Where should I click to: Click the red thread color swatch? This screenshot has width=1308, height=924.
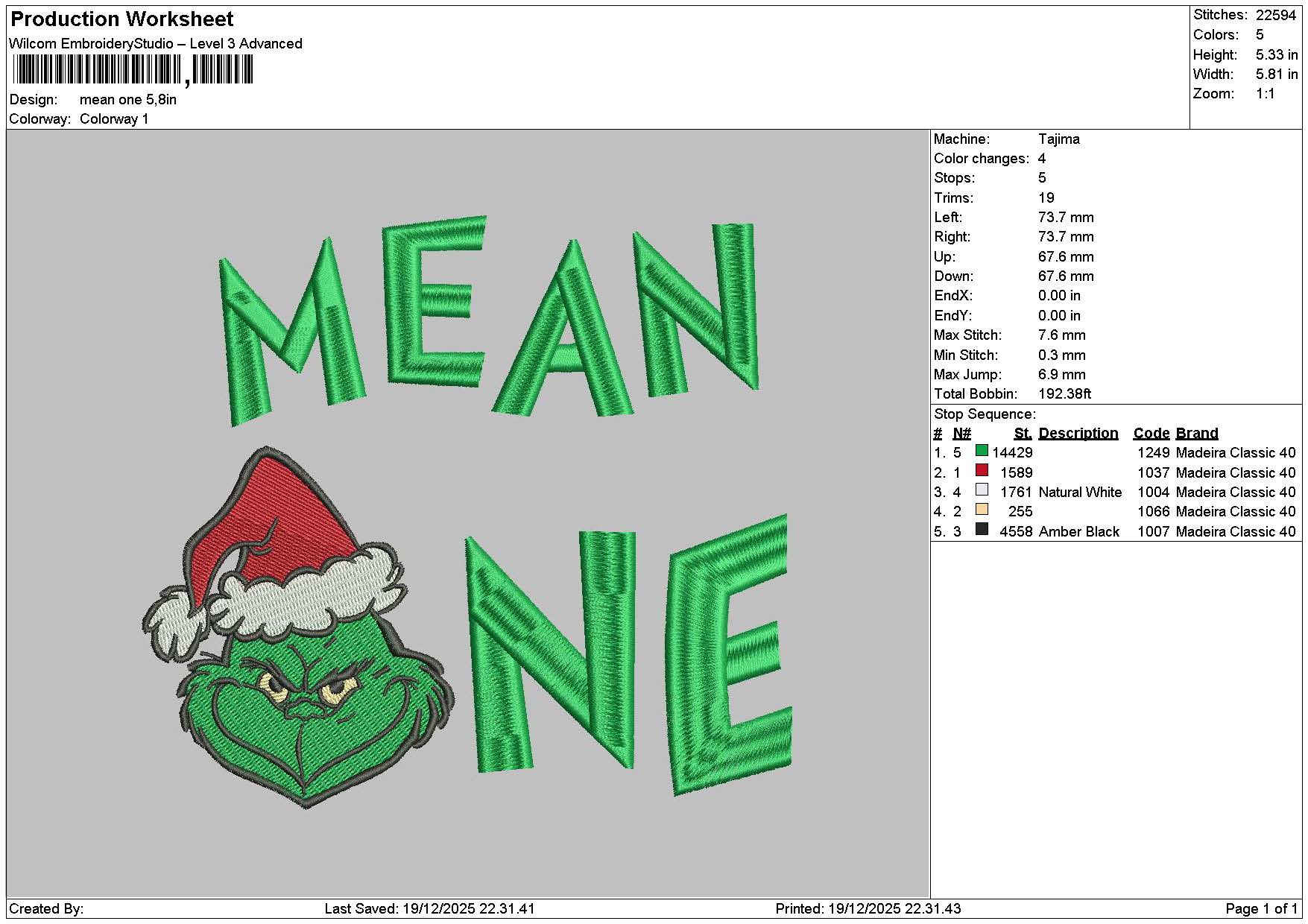click(982, 471)
